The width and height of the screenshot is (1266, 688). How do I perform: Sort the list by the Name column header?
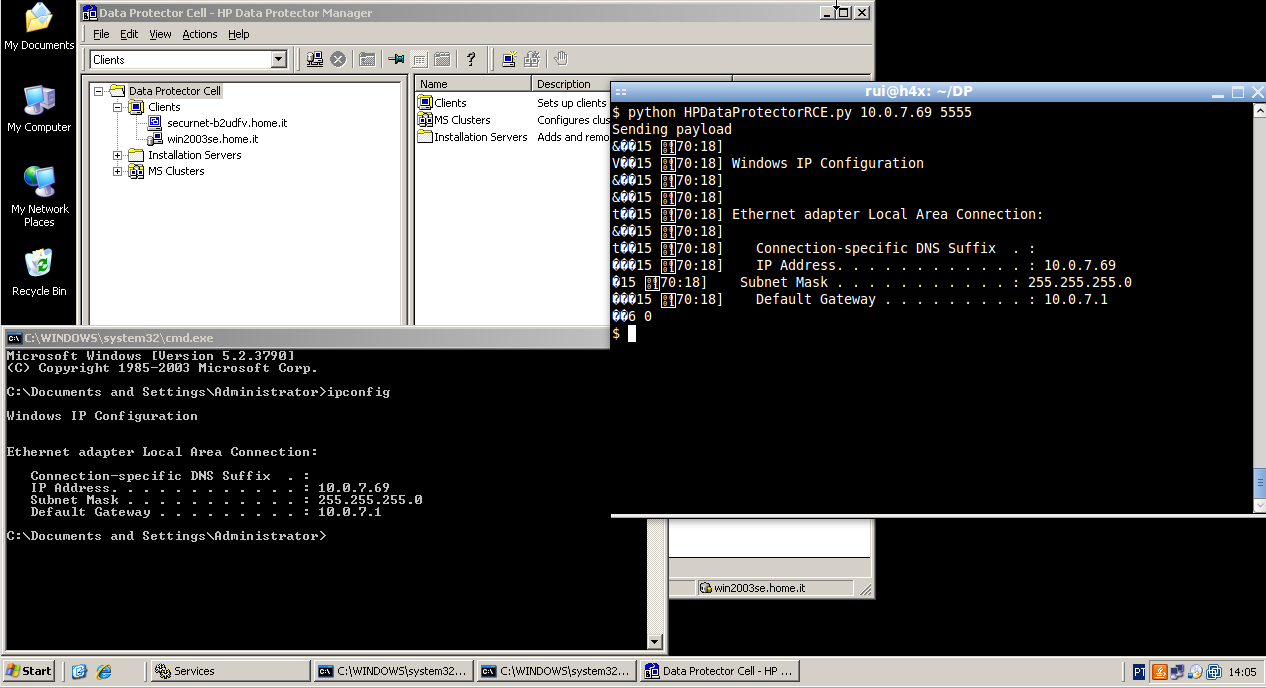pyautogui.click(x=474, y=84)
